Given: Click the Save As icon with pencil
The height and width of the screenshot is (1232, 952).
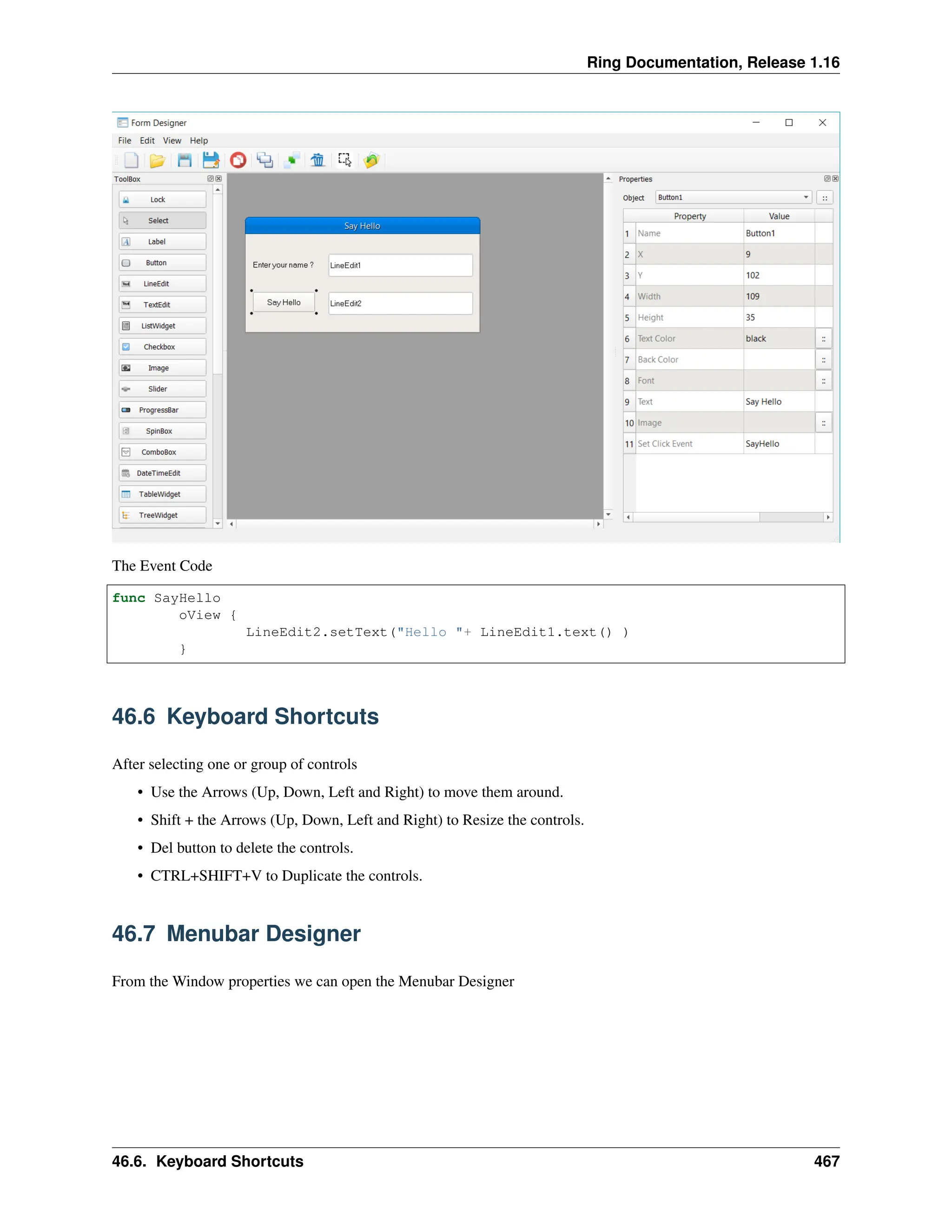Looking at the screenshot, I should coord(211,161).
